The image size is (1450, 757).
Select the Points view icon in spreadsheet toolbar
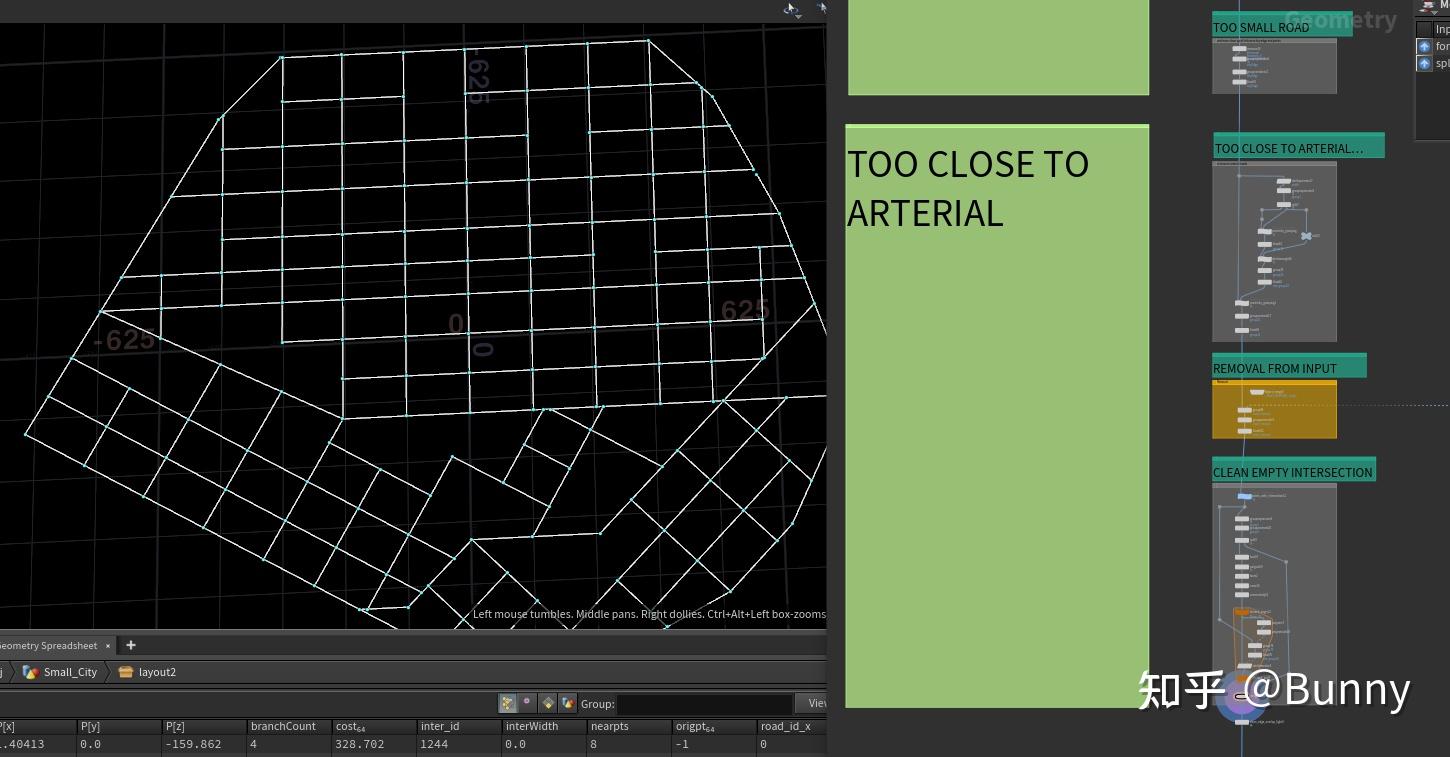[508, 703]
